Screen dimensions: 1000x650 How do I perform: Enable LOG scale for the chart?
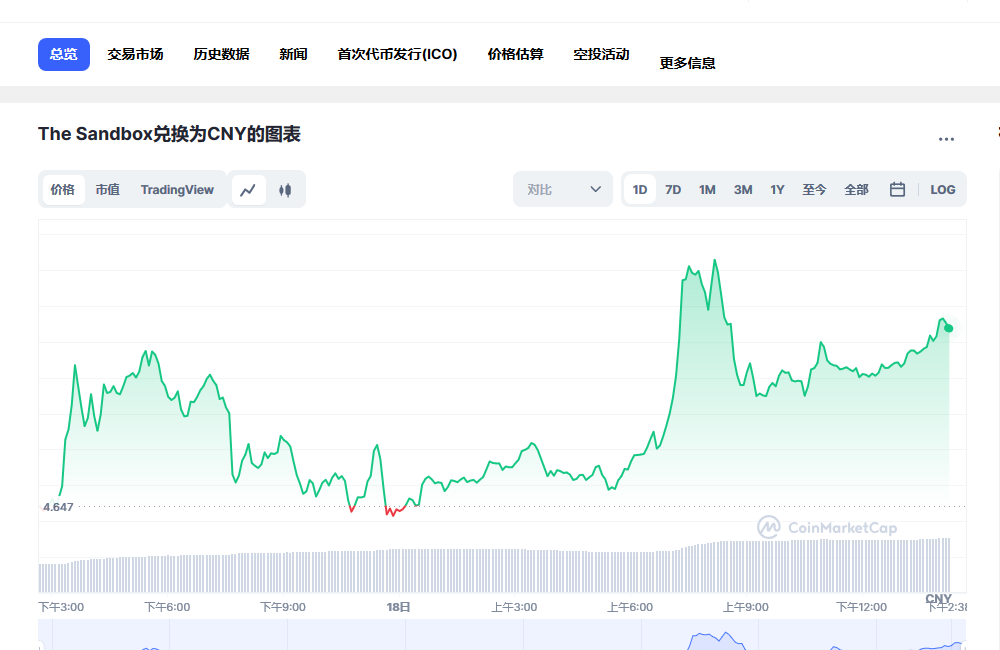point(942,189)
